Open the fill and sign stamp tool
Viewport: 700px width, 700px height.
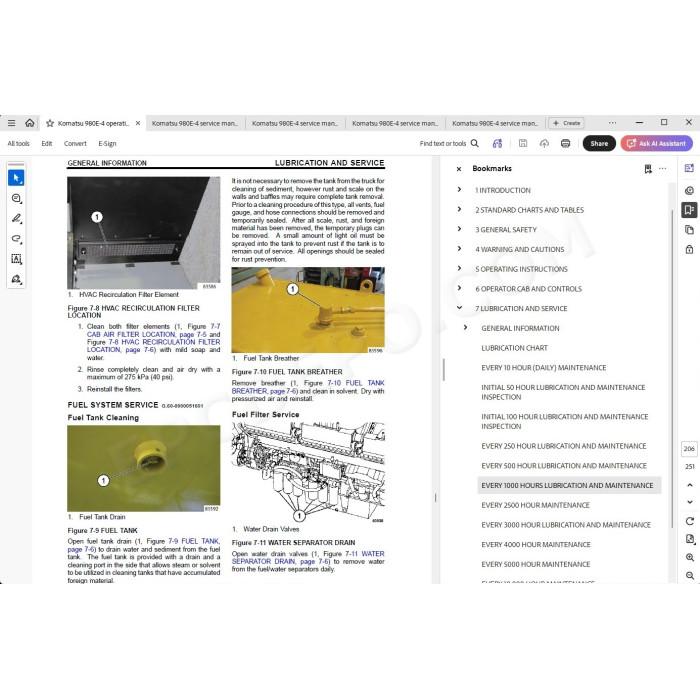click(16, 279)
